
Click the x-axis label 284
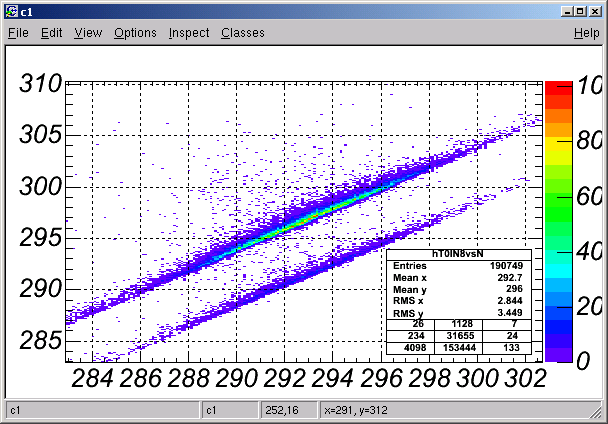coord(93,378)
